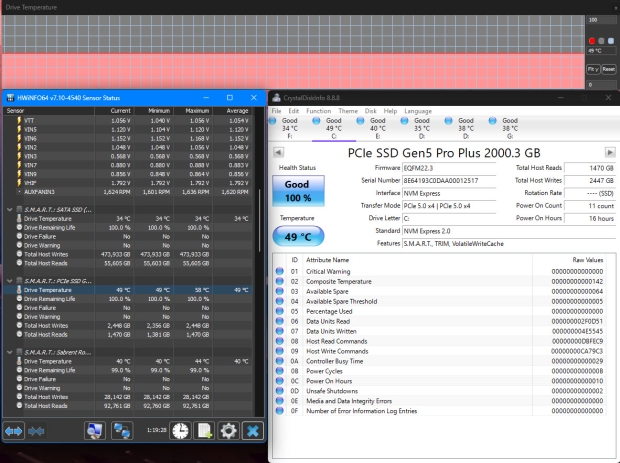
Task: Select the Percentage Used attribute row
Action: coord(439,312)
